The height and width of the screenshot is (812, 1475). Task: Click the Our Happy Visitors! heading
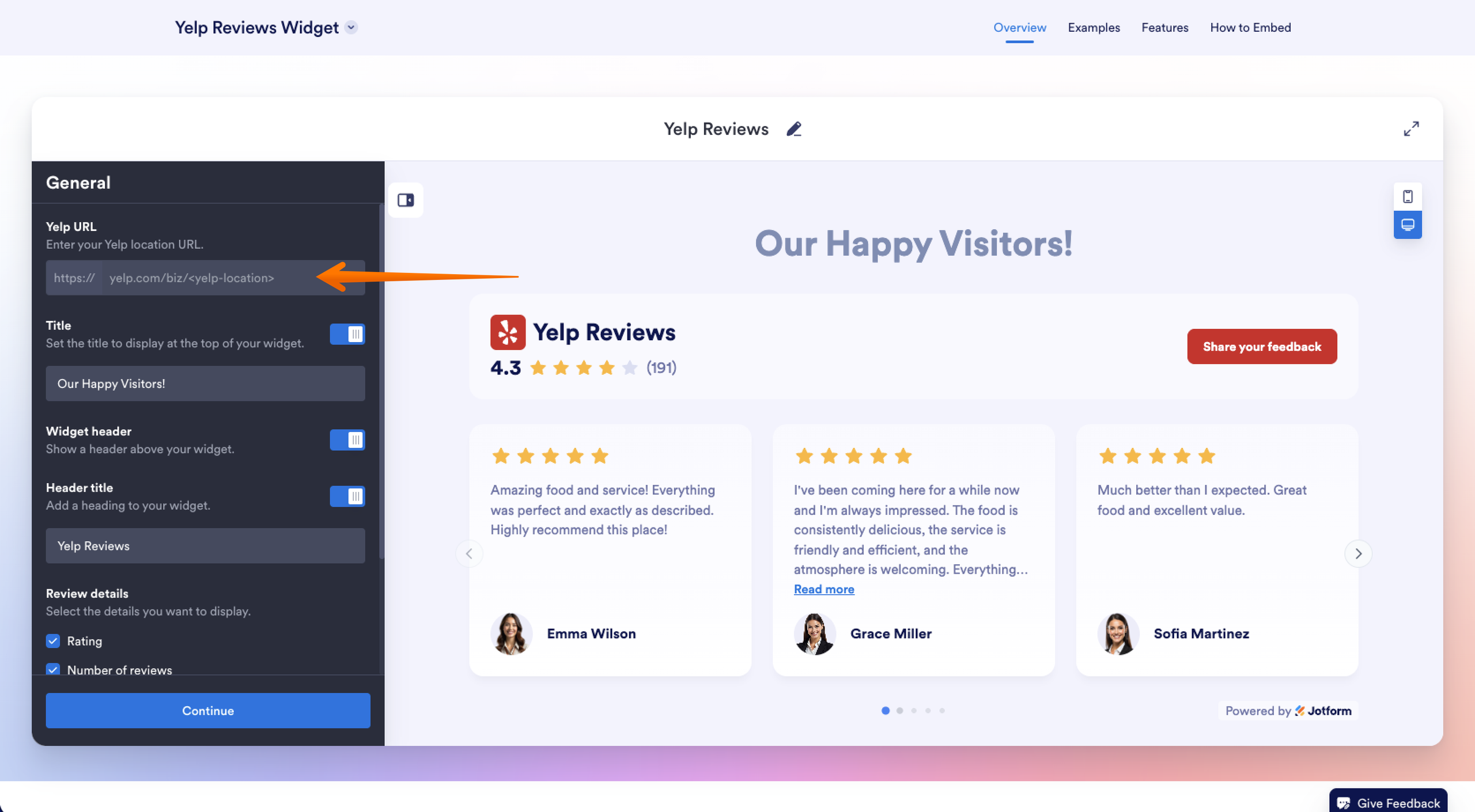(914, 244)
